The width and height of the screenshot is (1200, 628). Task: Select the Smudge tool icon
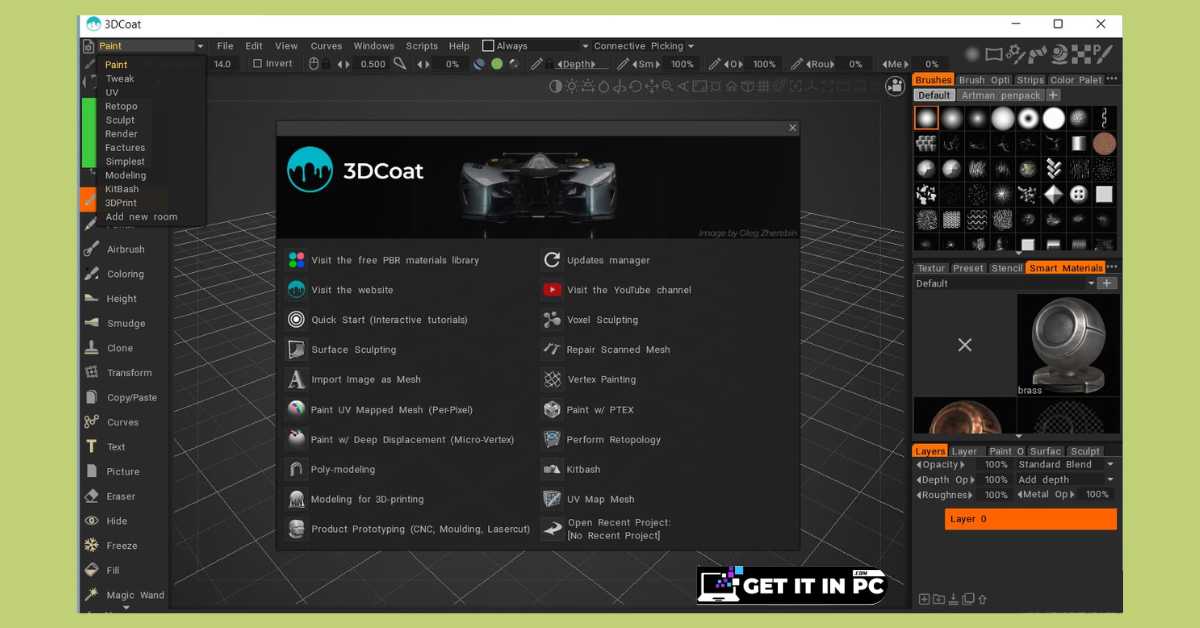point(91,323)
